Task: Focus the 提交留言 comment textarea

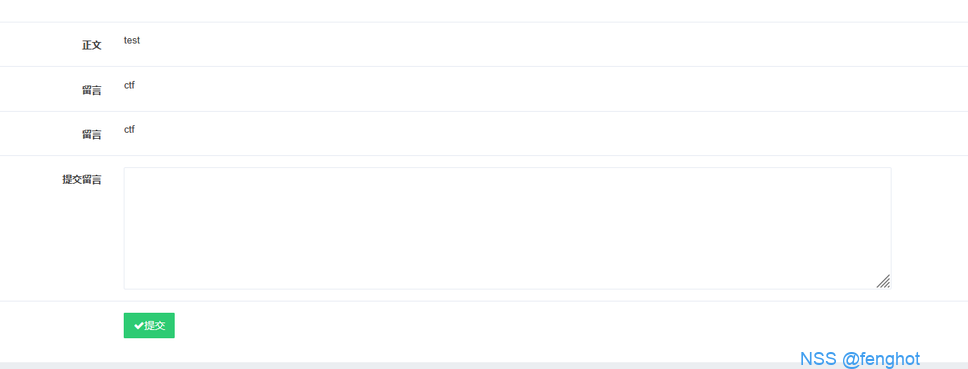Action: click(x=507, y=228)
